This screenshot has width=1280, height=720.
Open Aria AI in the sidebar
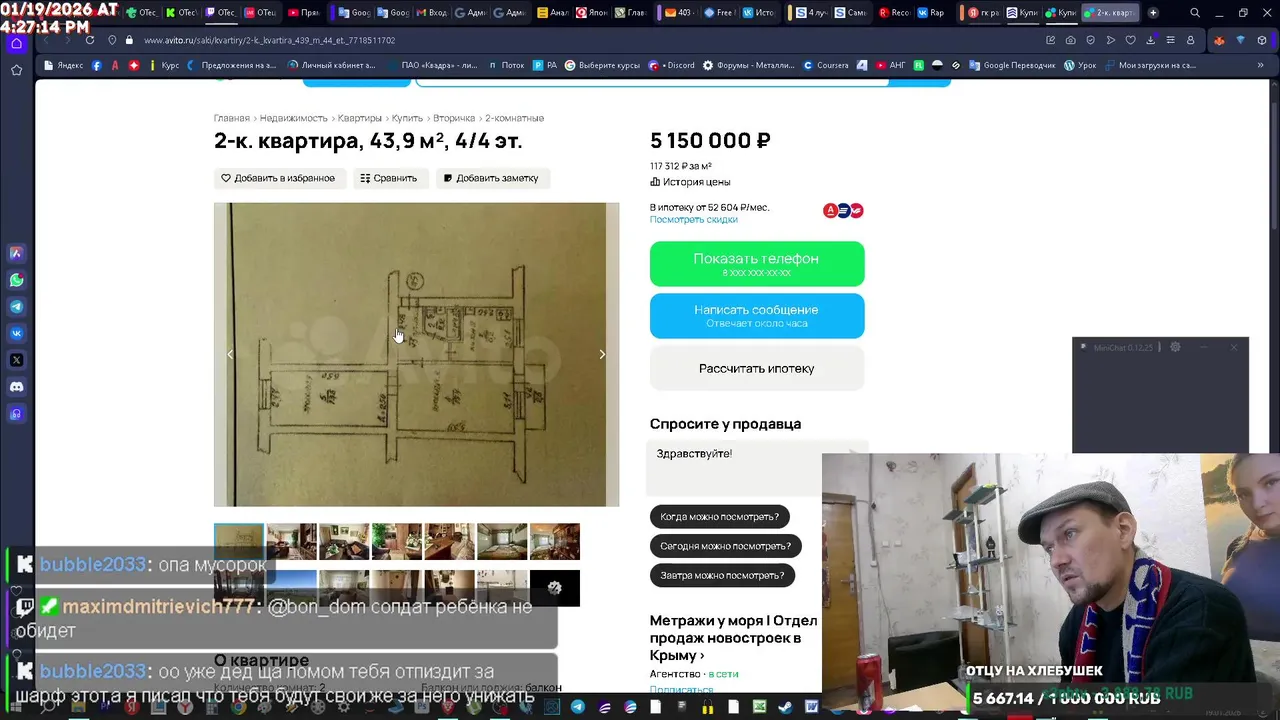point(16,253)
